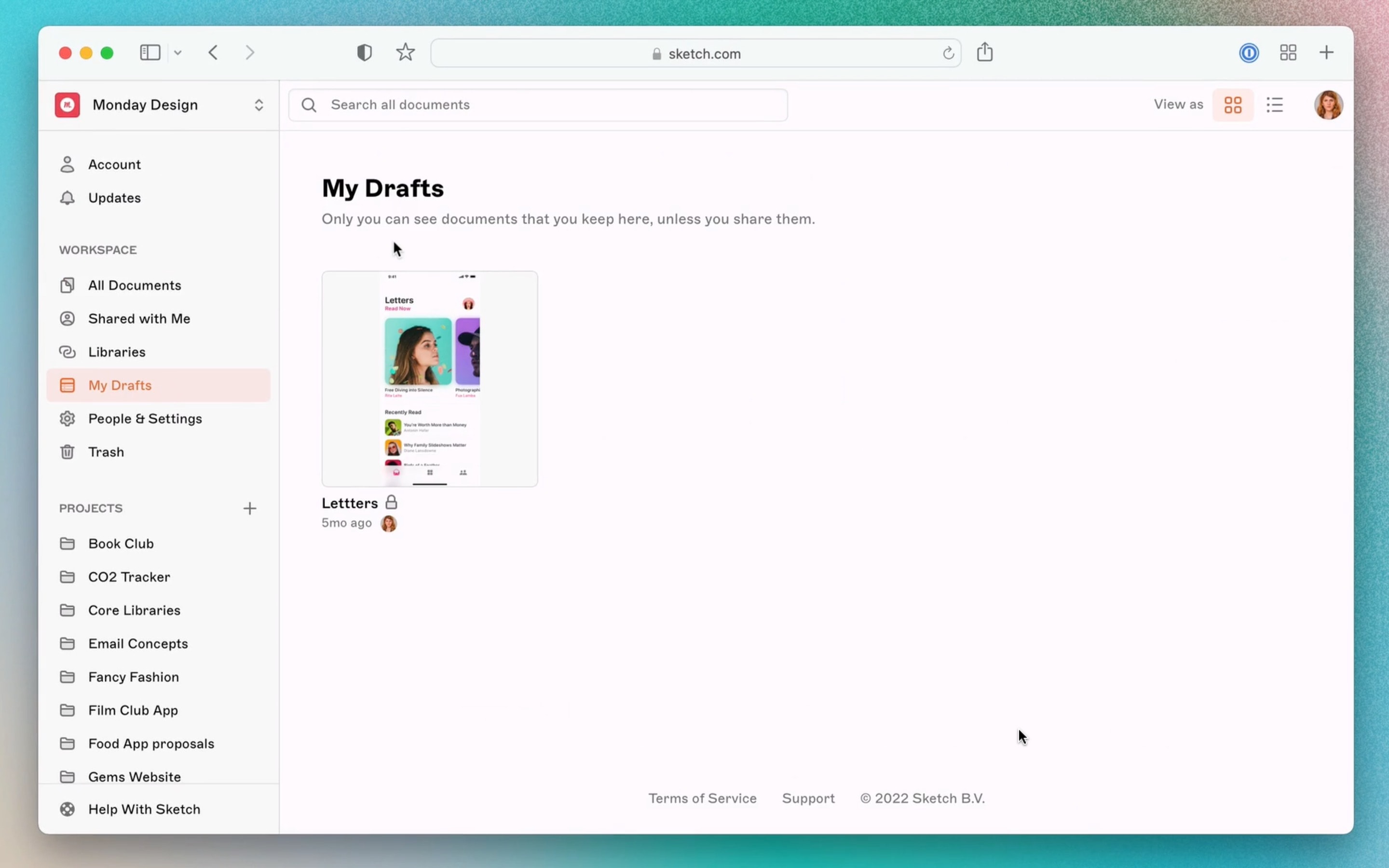Go back with the browser back arrow
Viewport: 1389px width, 868px height.
pyautogui.click(x=213, y=53)
